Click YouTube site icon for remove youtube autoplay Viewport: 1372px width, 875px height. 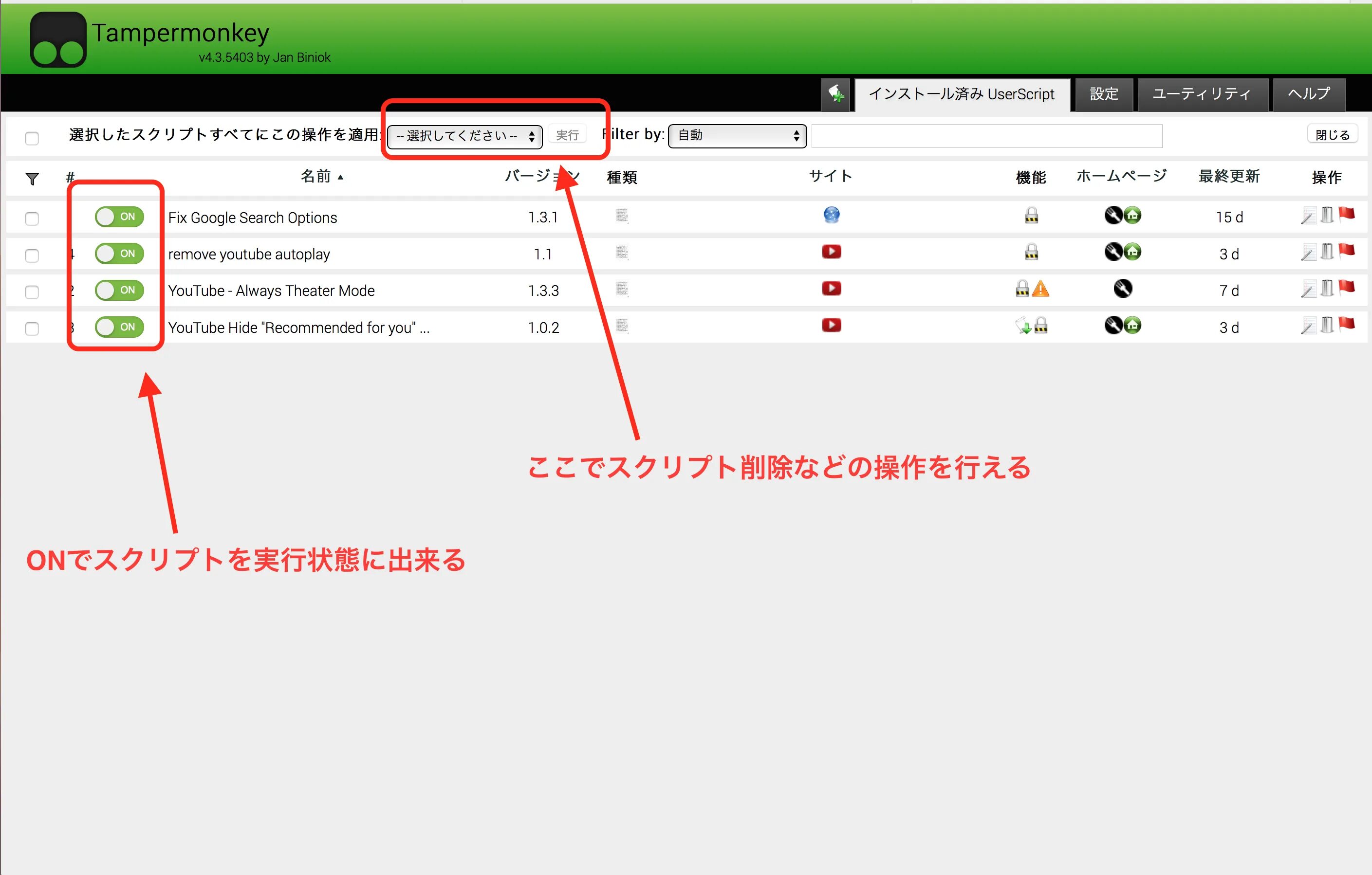coord(831,252)
